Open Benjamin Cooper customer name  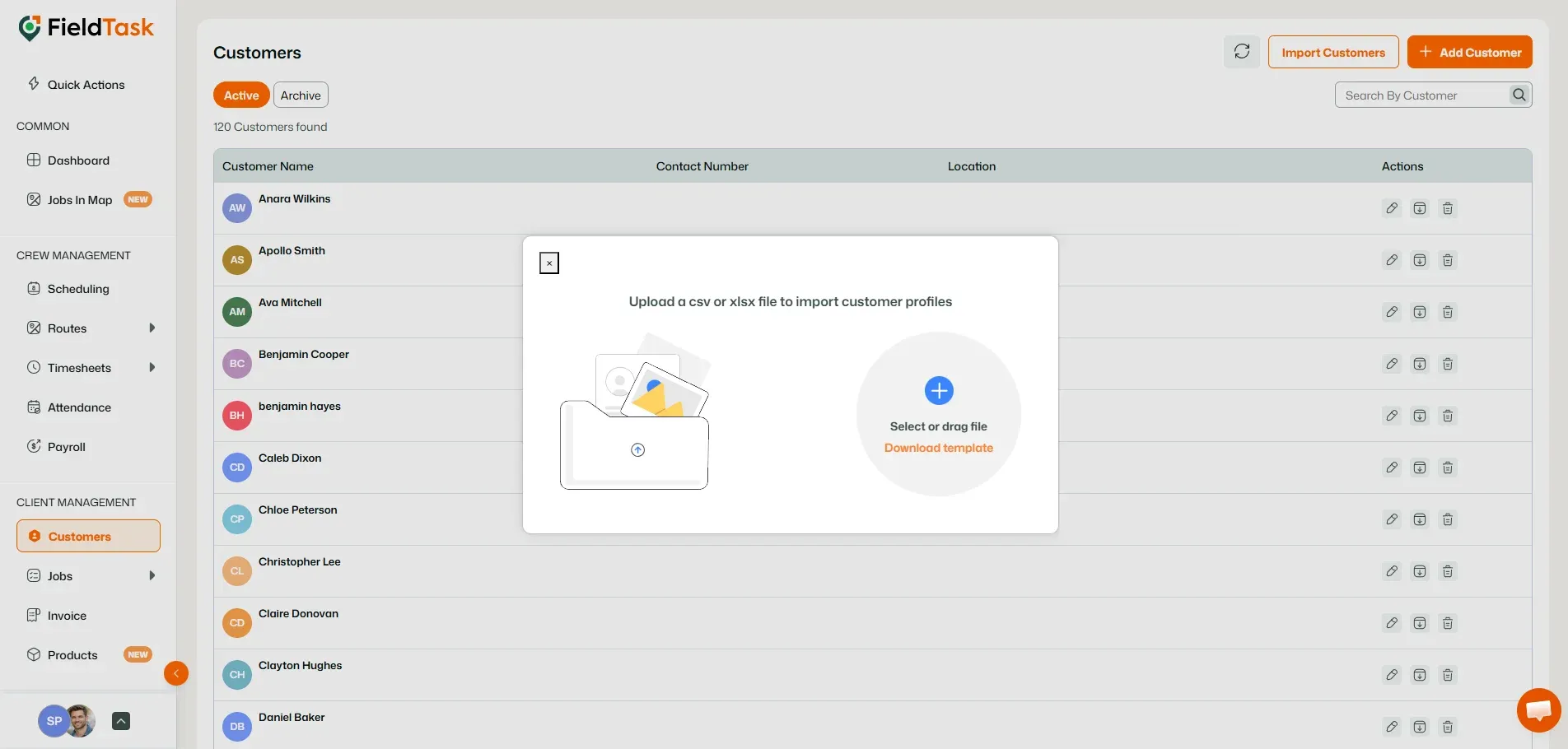pos(304,355)
